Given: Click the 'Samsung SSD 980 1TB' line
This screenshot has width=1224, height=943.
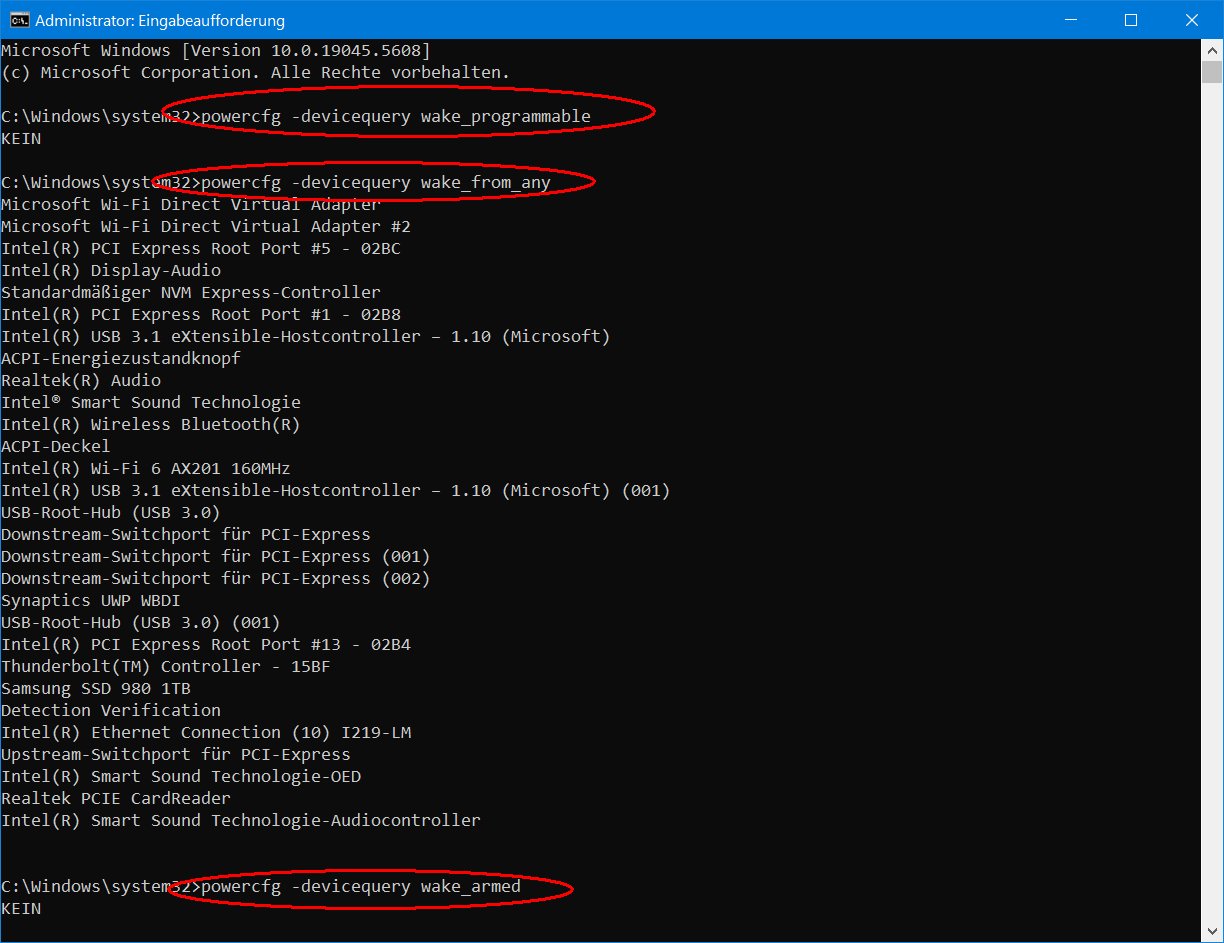Looking at the screenshot, I should click(96, 688).
